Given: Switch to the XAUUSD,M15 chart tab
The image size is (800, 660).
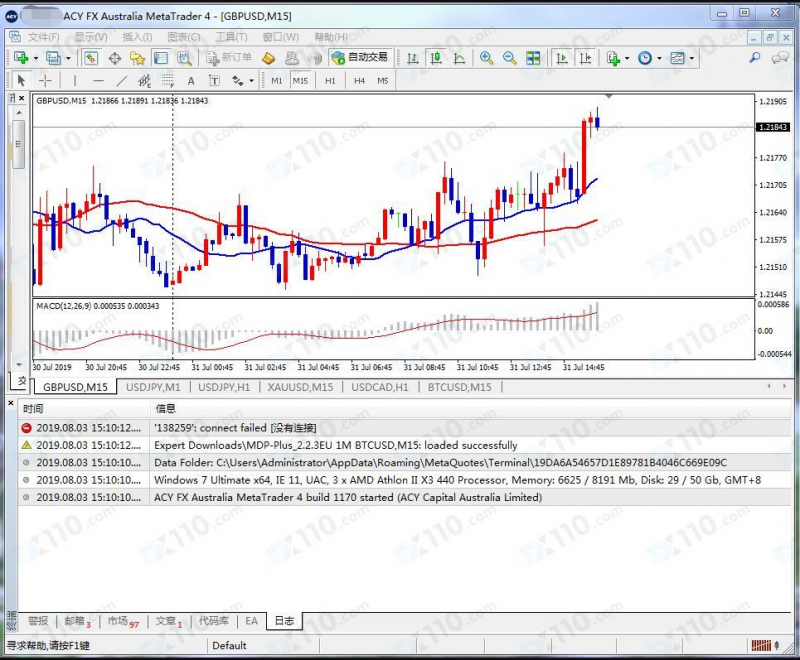Looking at the screenshot, I should 300,387.
